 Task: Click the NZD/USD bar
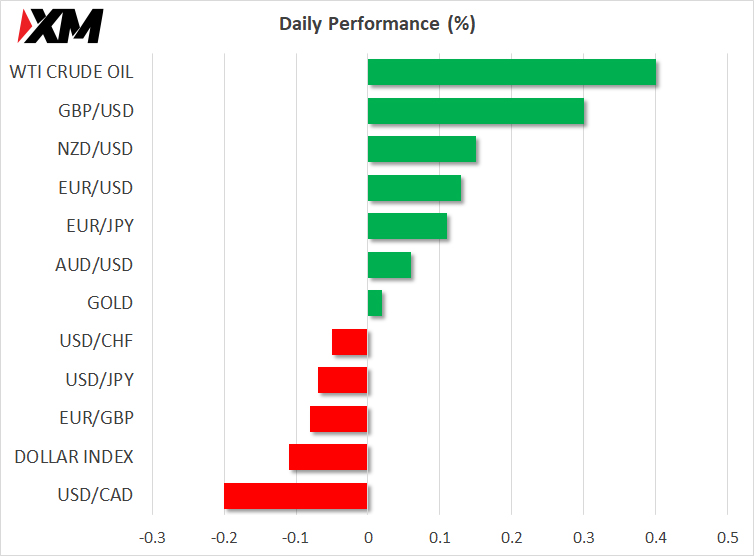(422, 149)
